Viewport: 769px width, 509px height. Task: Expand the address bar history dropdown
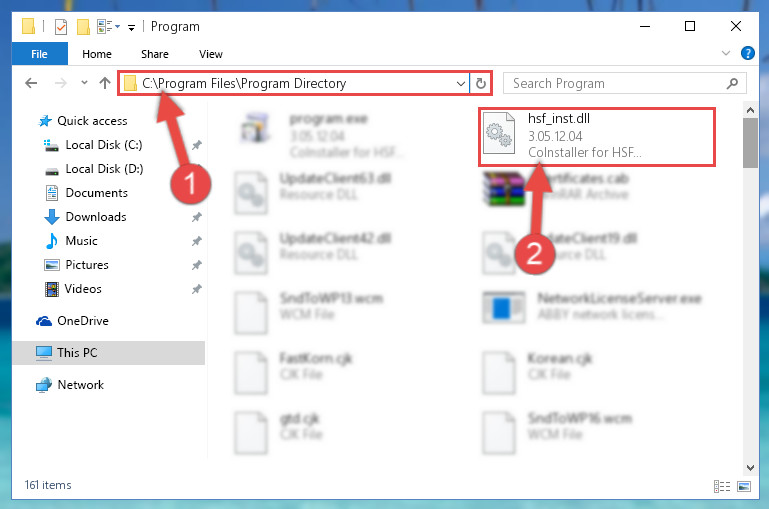[461, 83]
